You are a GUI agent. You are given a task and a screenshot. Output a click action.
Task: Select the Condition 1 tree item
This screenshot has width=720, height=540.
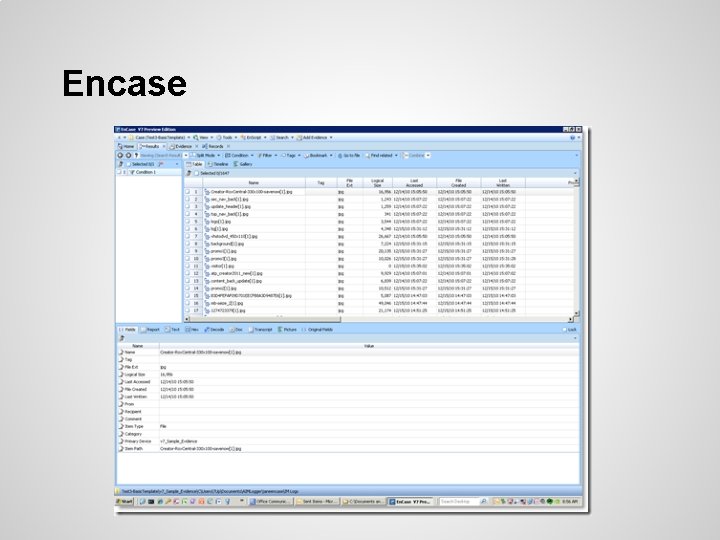tap(146, 172)
